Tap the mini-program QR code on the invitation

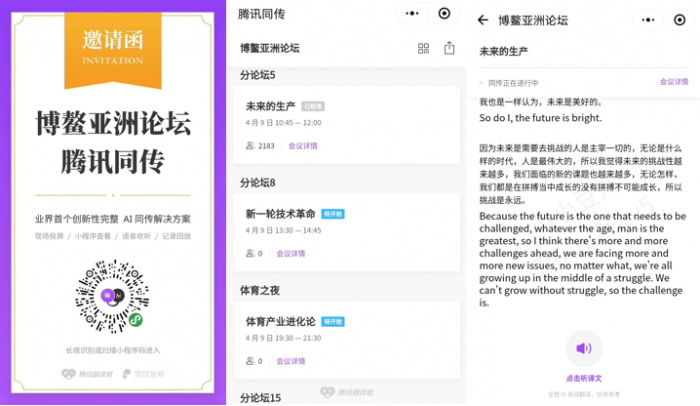coord(112,296)
